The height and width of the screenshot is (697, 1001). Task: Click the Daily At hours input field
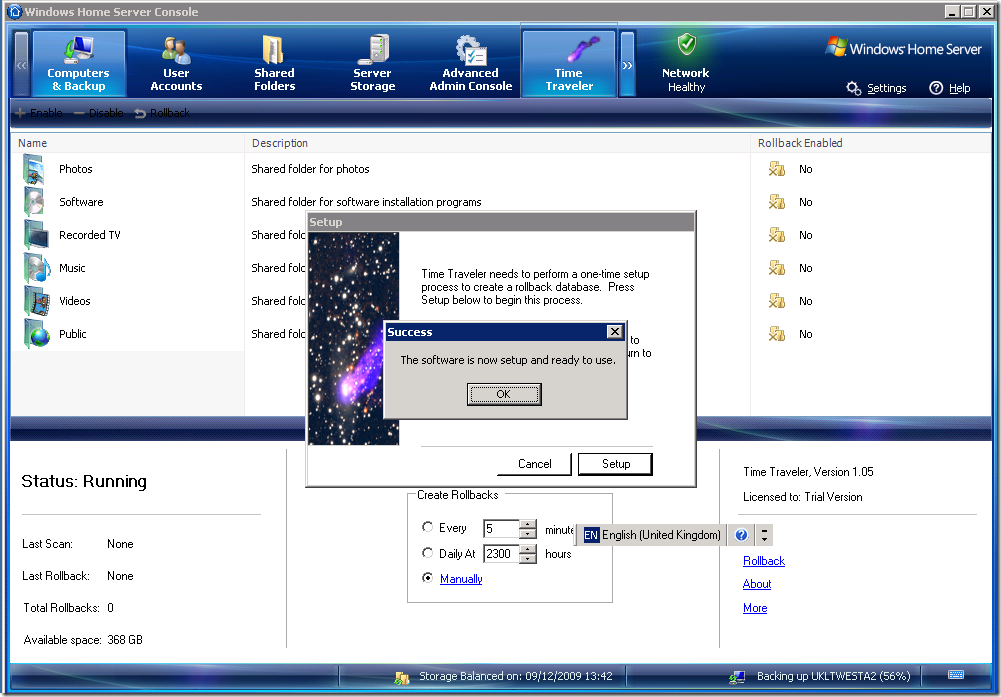501,554
